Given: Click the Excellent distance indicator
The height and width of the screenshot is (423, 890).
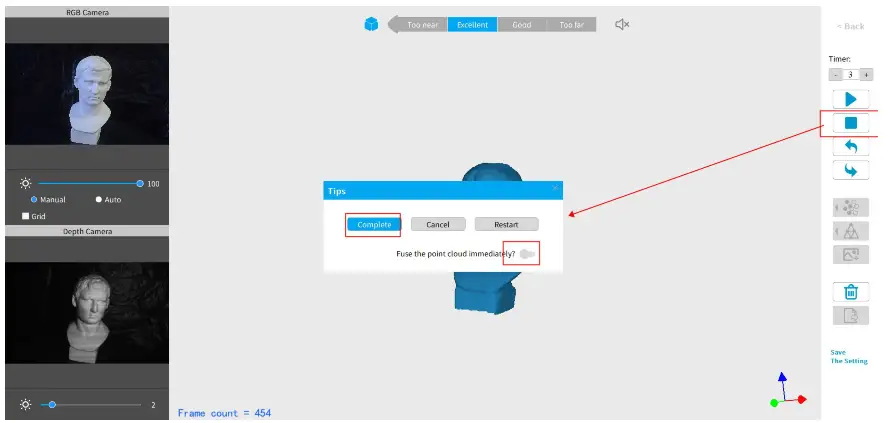Looking at the screenshot, I should (x=472, y=24).
